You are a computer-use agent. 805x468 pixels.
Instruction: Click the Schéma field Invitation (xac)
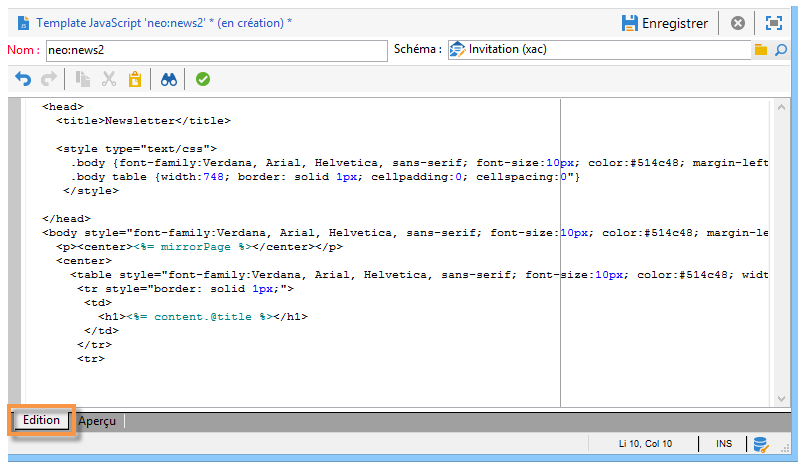[599, 50]
